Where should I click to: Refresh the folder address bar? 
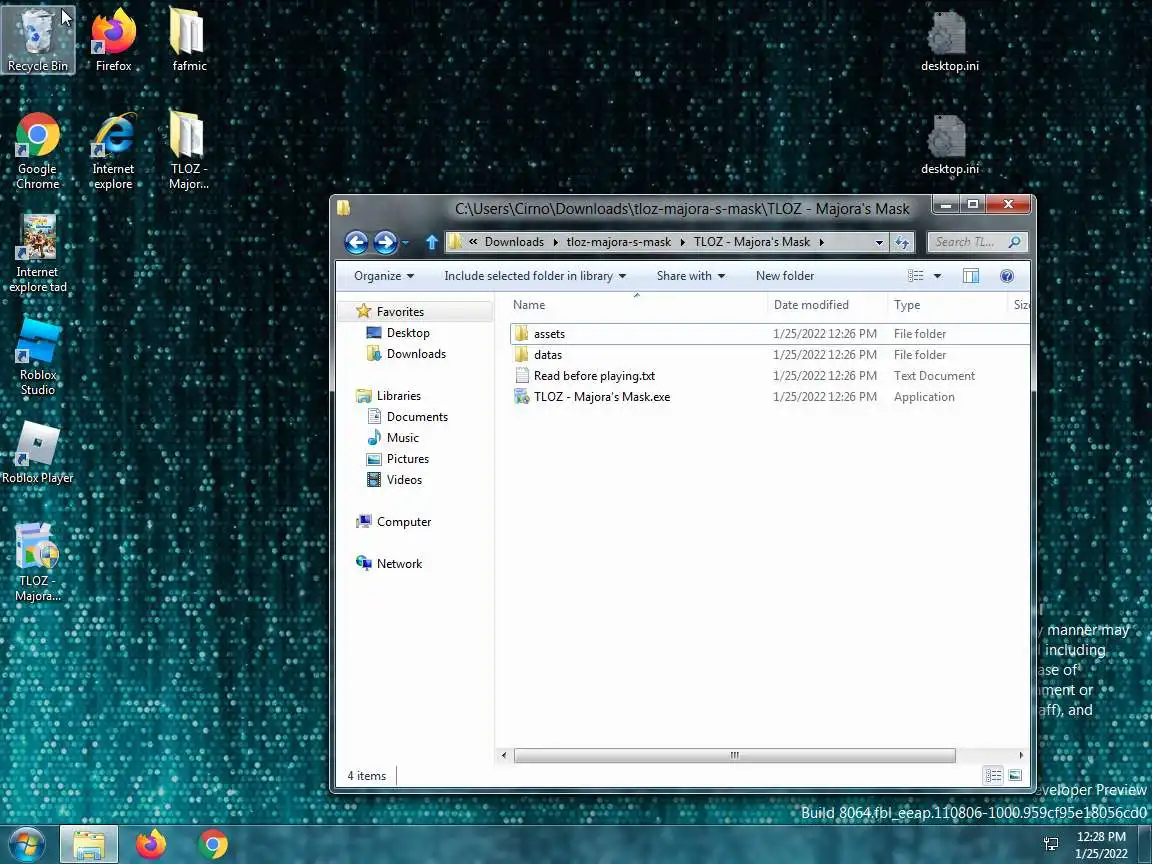[x=901, y=242]
